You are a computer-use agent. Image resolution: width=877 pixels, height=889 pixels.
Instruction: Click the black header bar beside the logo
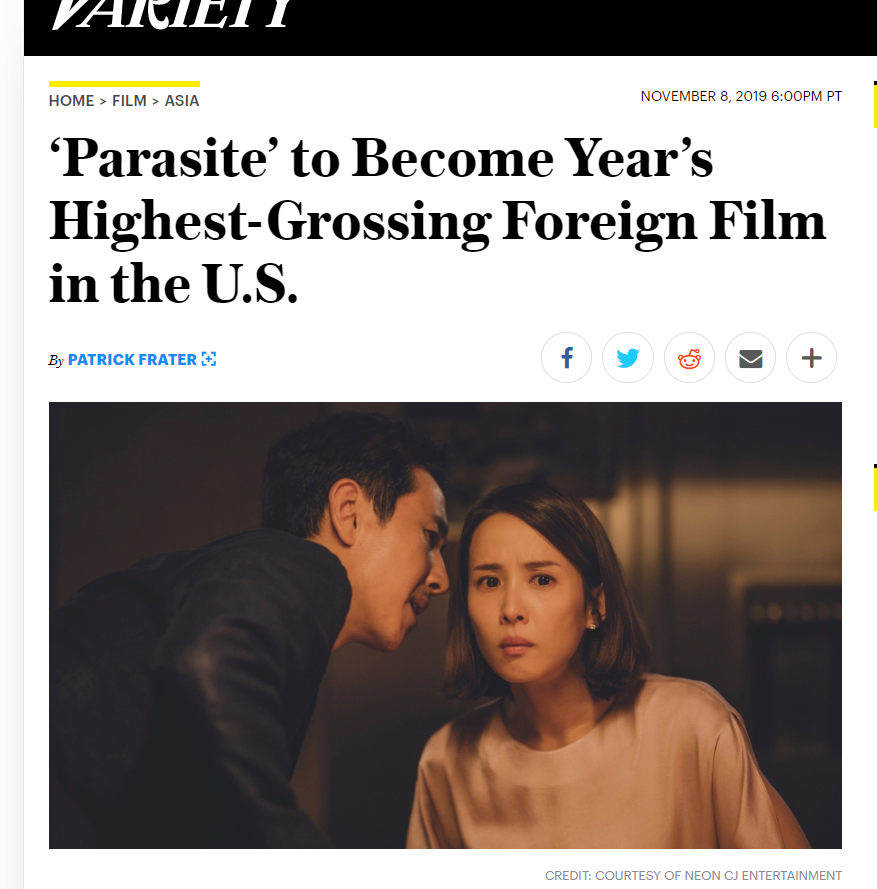(584, 27)
